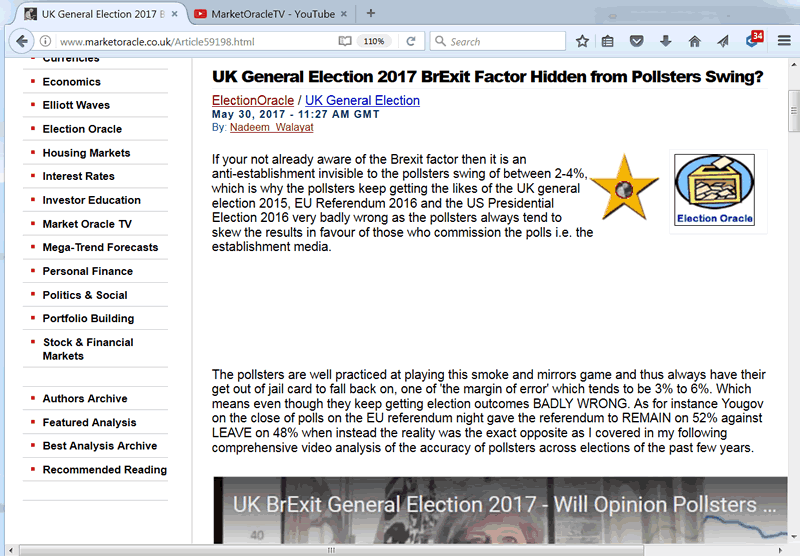Open author Nadeem_Walayat link
Image resolution: width=800 pixels, height=556 pixels.
271,128
